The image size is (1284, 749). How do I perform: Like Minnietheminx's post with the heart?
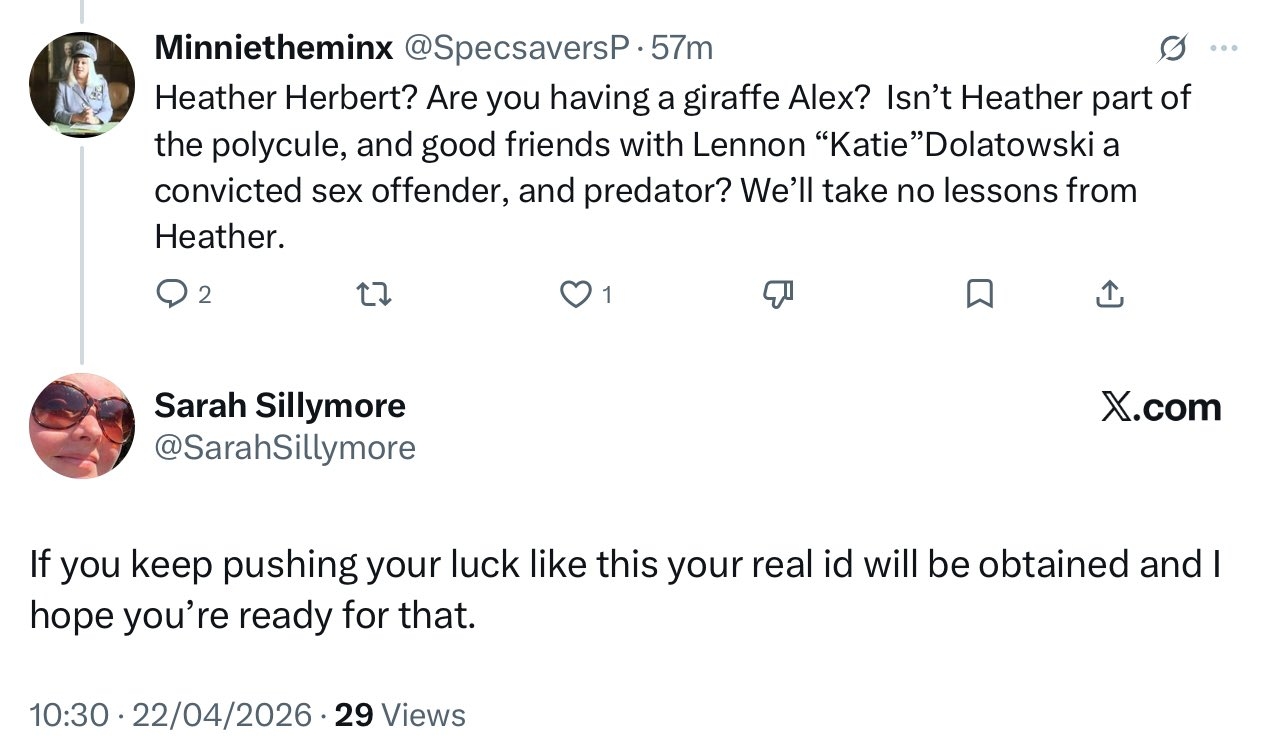tap(576, 294)
